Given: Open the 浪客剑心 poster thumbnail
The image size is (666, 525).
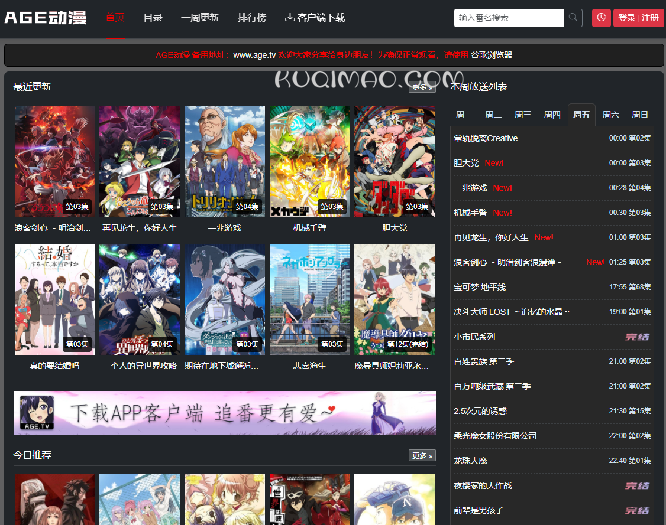Looking at the screenshot, I should click(55, 162).
